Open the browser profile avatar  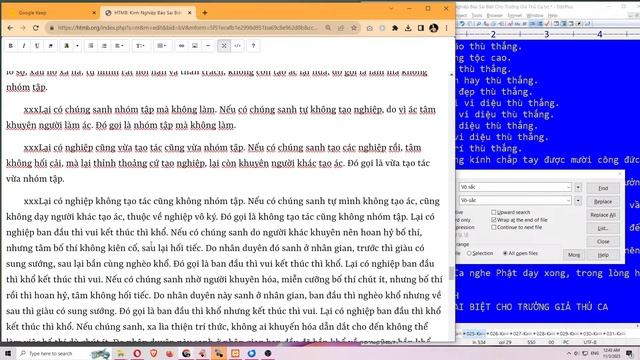pos(433,28)
